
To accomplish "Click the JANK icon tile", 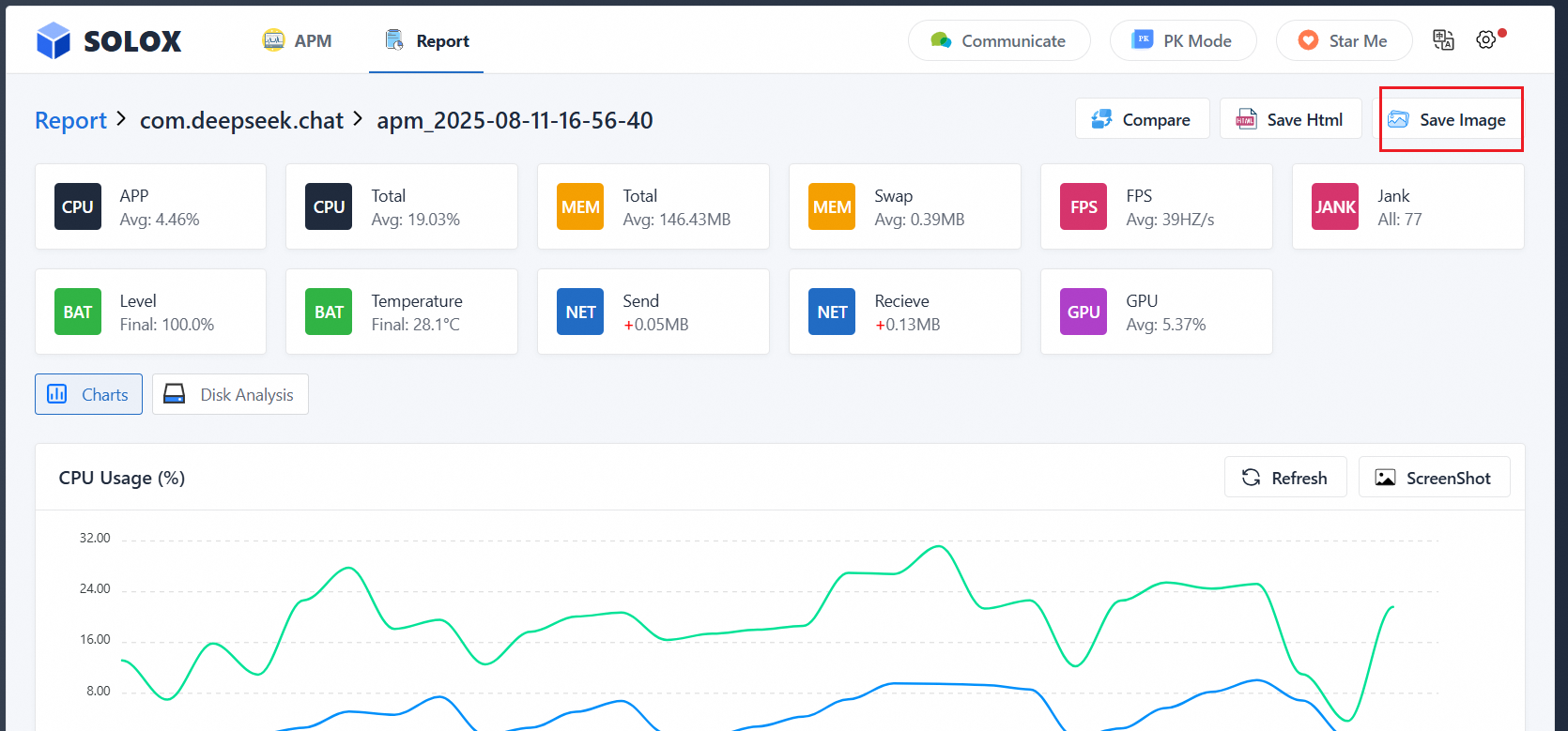I will pyautogui.click(x=1335, y=206).
